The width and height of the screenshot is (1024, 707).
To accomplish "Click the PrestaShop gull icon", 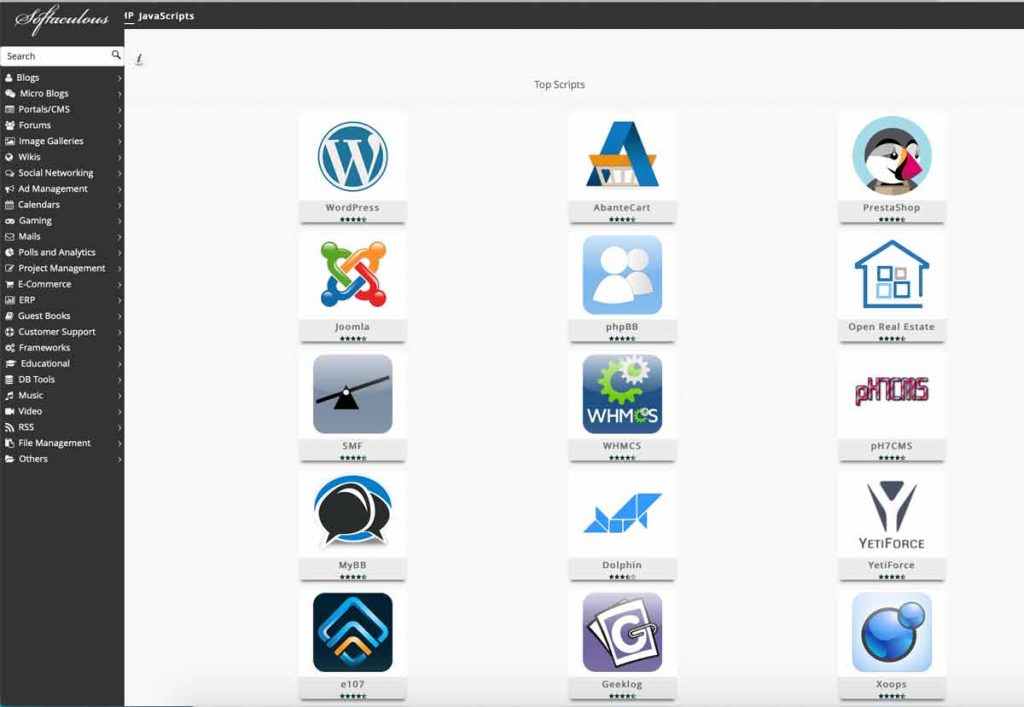I will tap(891, 160).
